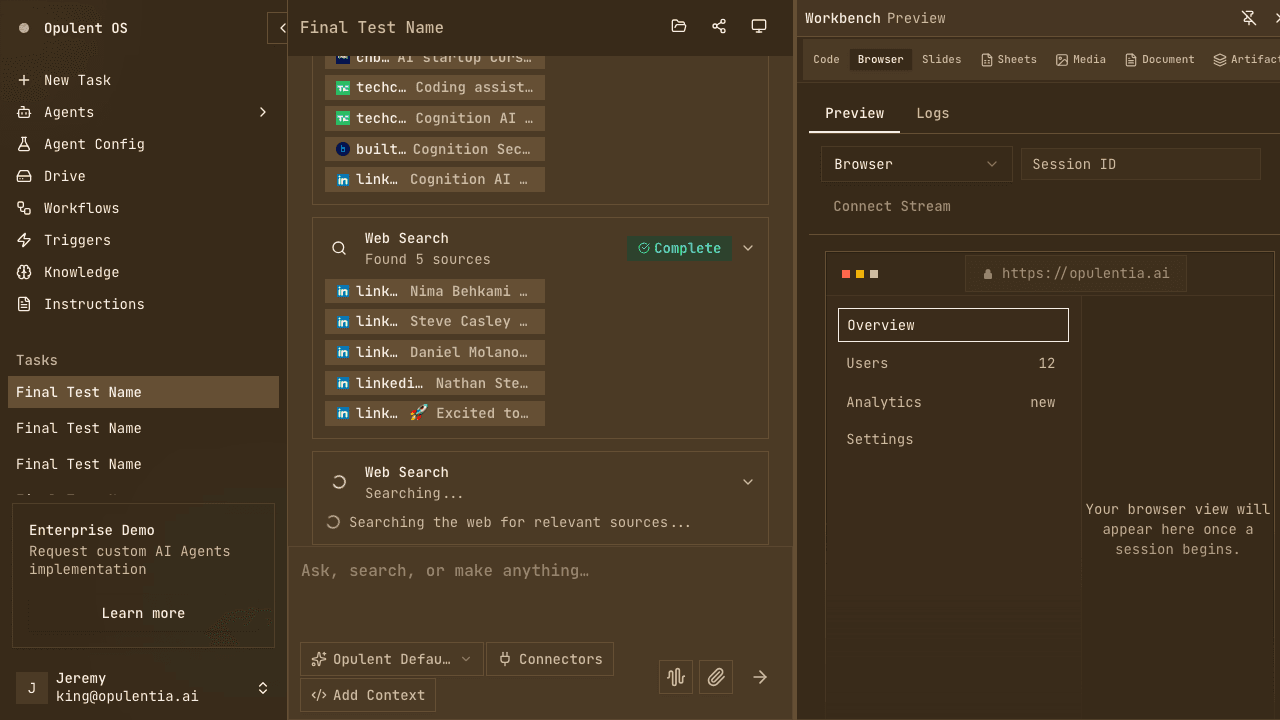Open the Logs tab in the preview panel
This screenshot has width=1280, height=720.
point(932,113)
